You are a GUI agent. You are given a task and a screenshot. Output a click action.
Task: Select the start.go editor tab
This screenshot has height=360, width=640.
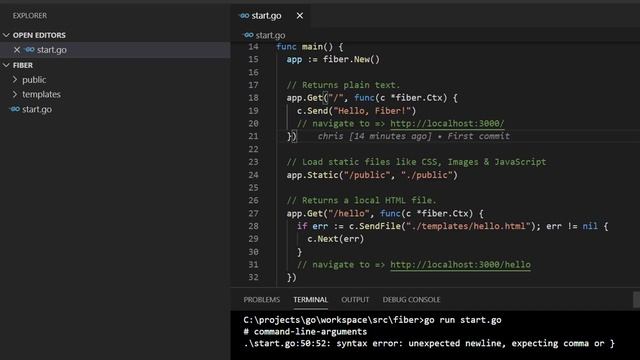coord(271,16)
